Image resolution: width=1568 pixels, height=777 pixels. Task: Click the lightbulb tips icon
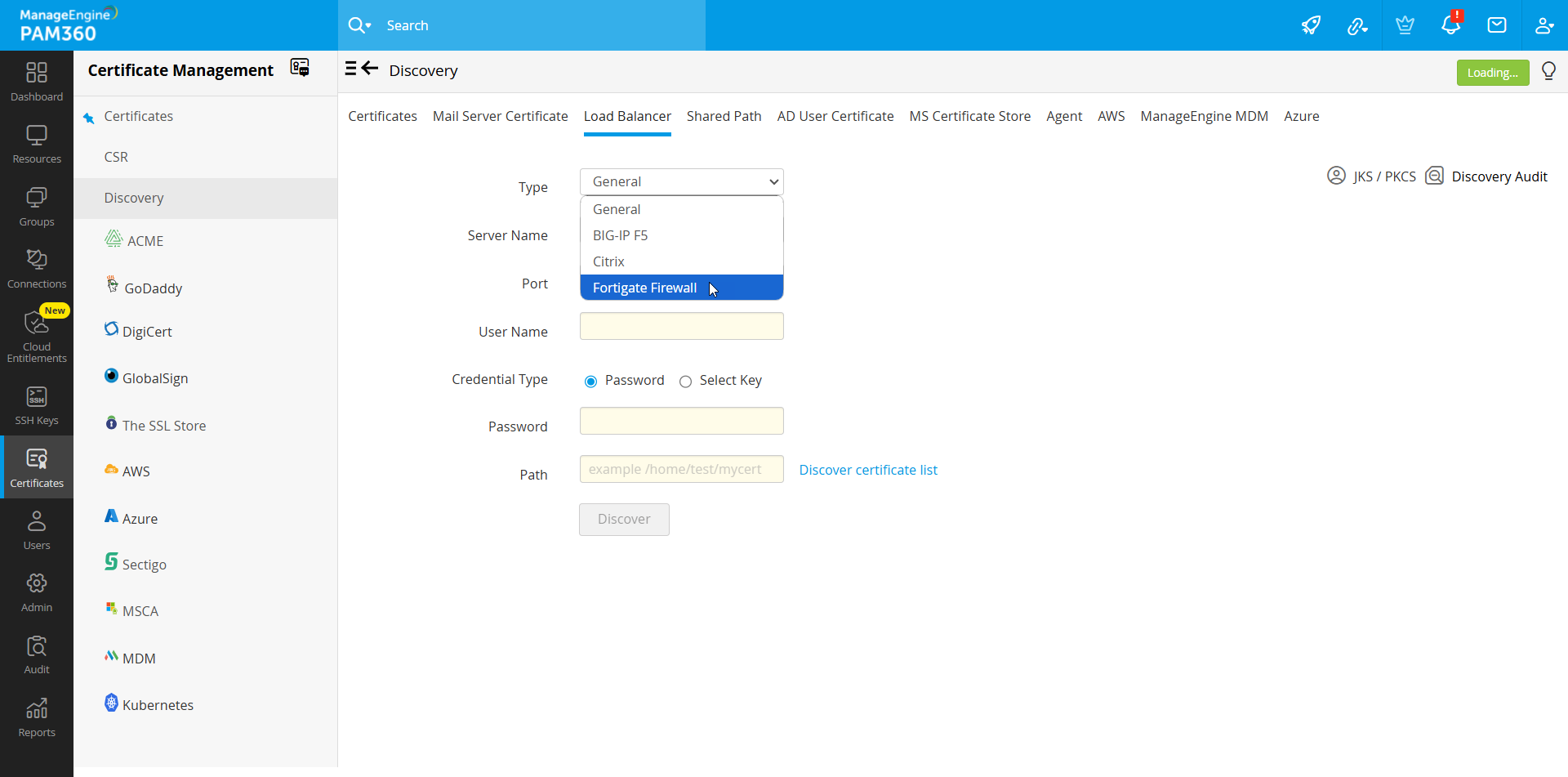click(x=1548, y=71)
